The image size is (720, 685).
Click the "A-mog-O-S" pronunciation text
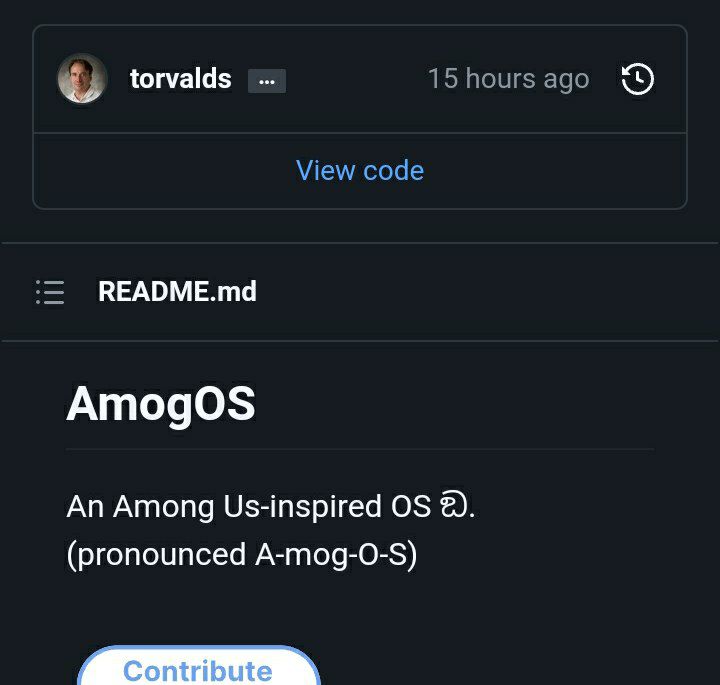point(331,554)
